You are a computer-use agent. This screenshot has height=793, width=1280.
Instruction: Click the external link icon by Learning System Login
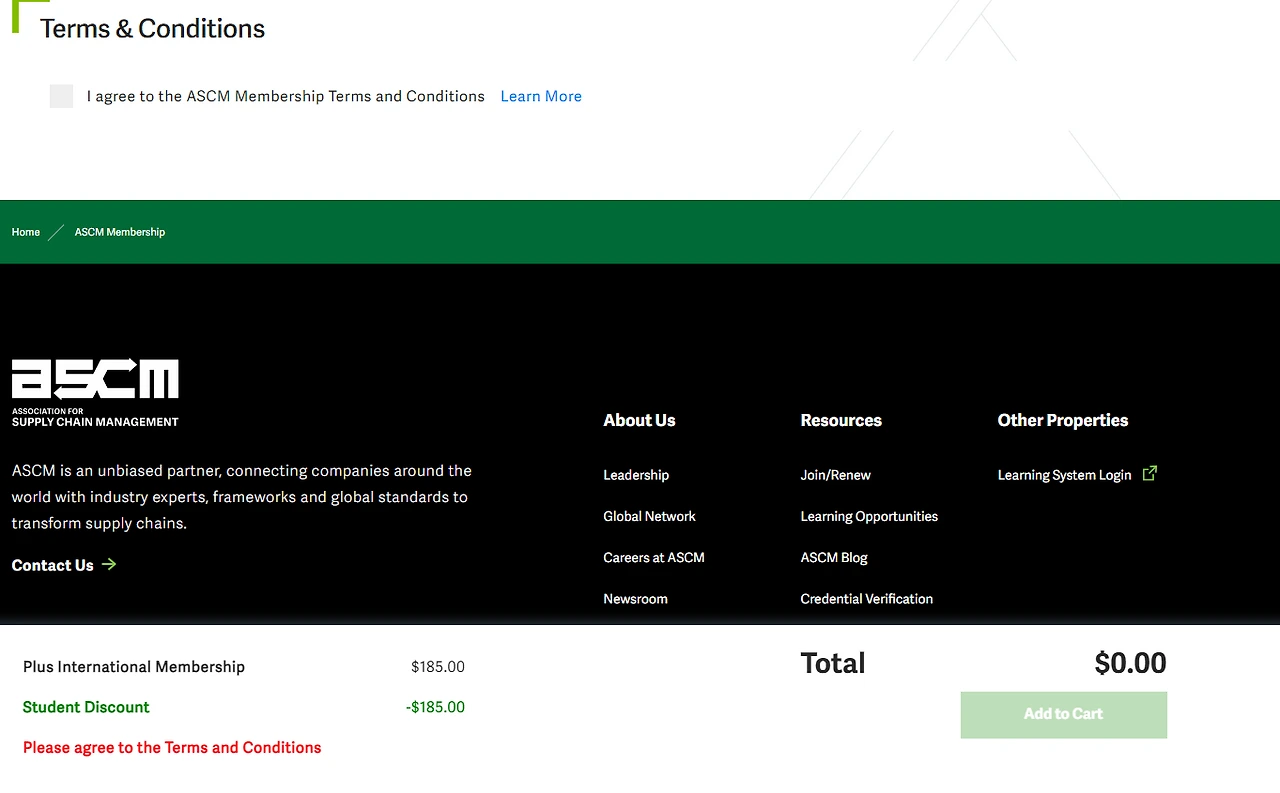coord(1150,473)
